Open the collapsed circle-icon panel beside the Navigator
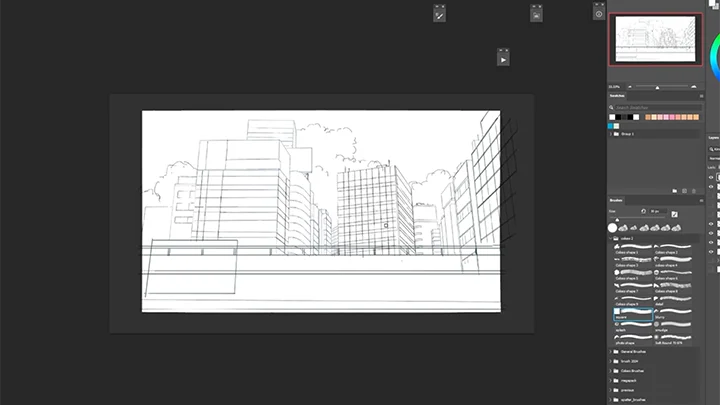 pyautogui.click(x=599, y=14)
